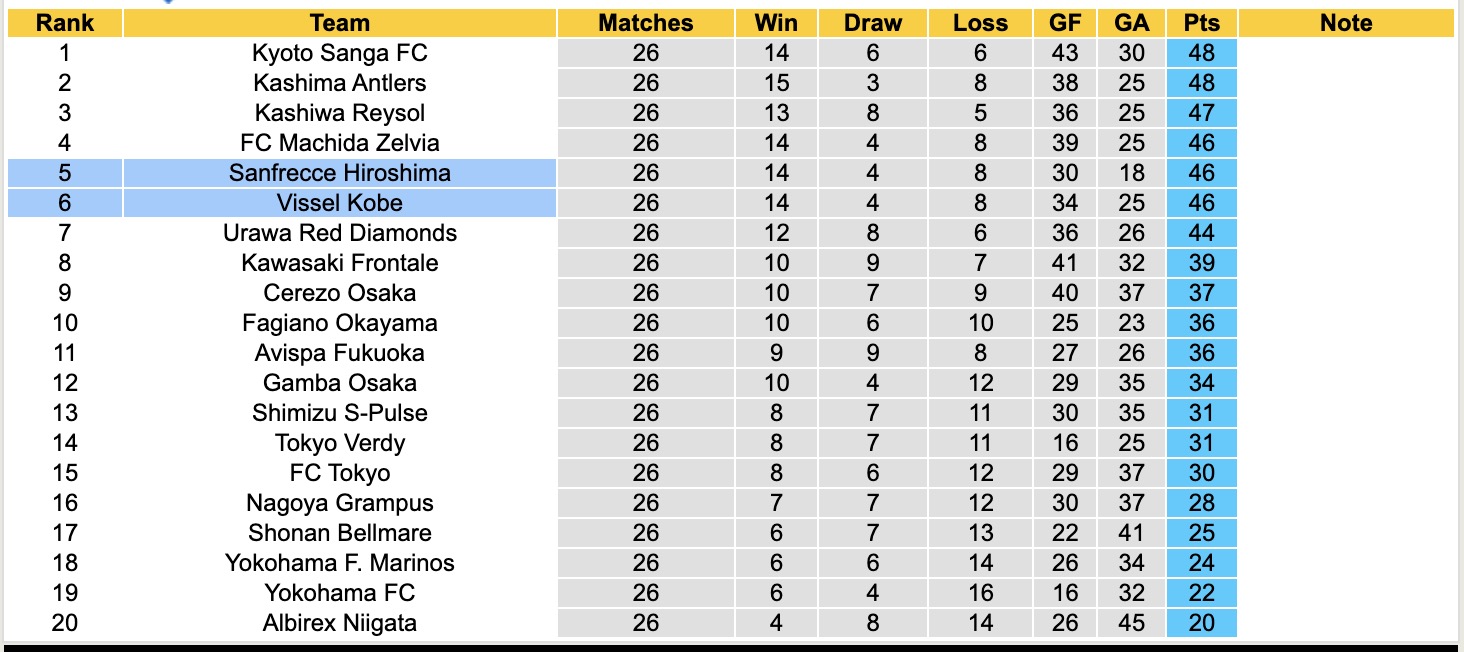Click the Rank column header

click(64, 23)
